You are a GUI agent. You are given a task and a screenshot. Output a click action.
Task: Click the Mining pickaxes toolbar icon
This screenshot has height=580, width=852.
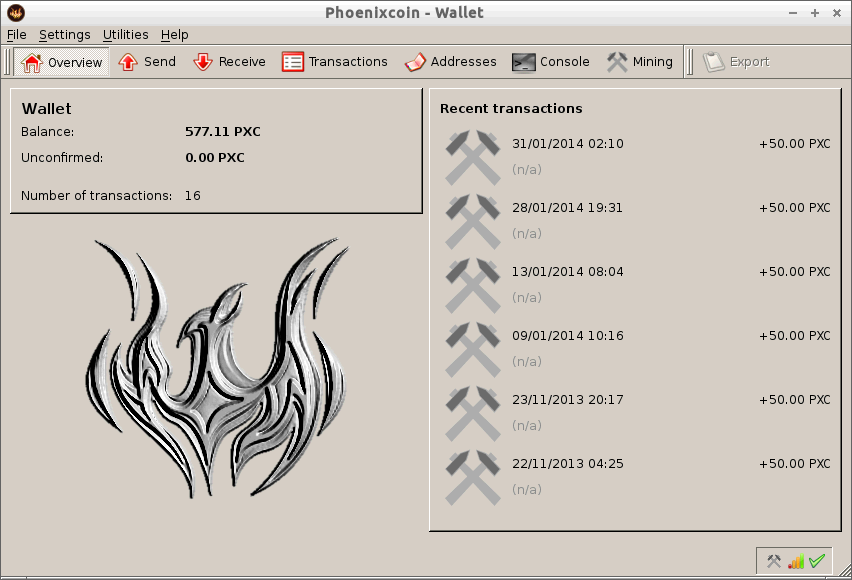click(x=617, y=62)
